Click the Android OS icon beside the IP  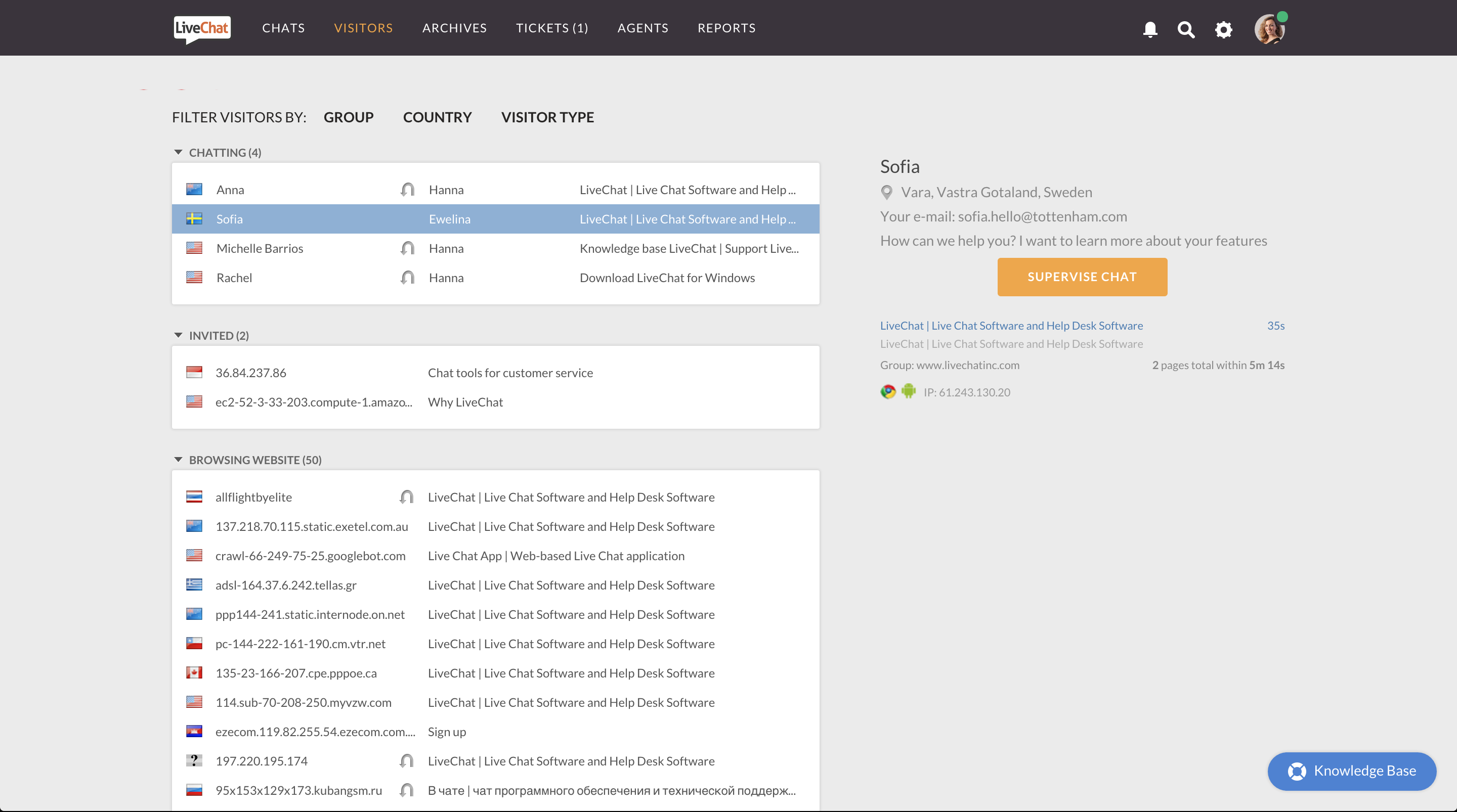909,391
